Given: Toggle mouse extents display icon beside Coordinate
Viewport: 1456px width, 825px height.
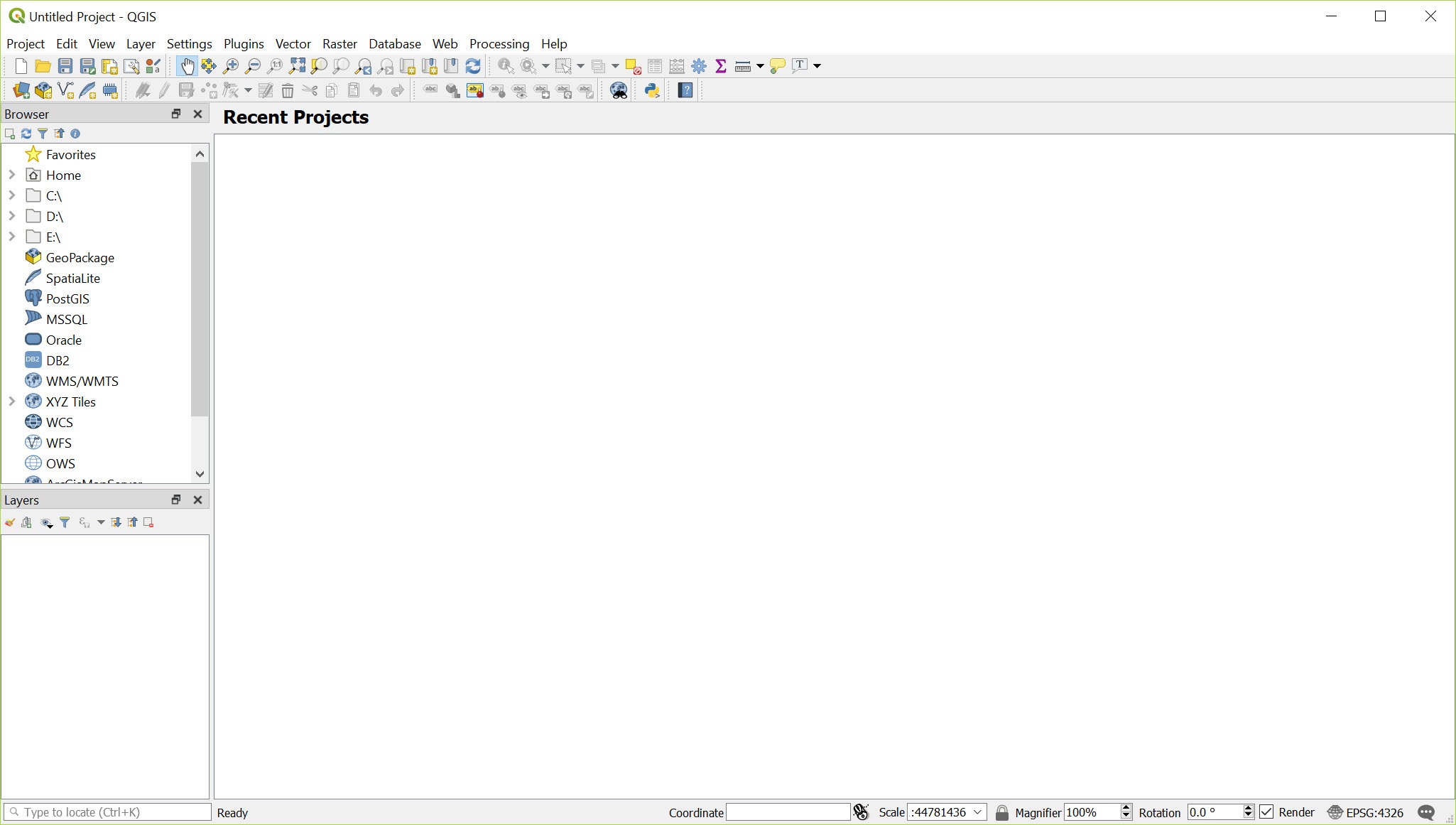Looking at the screenshot, I should coord(861,812).
